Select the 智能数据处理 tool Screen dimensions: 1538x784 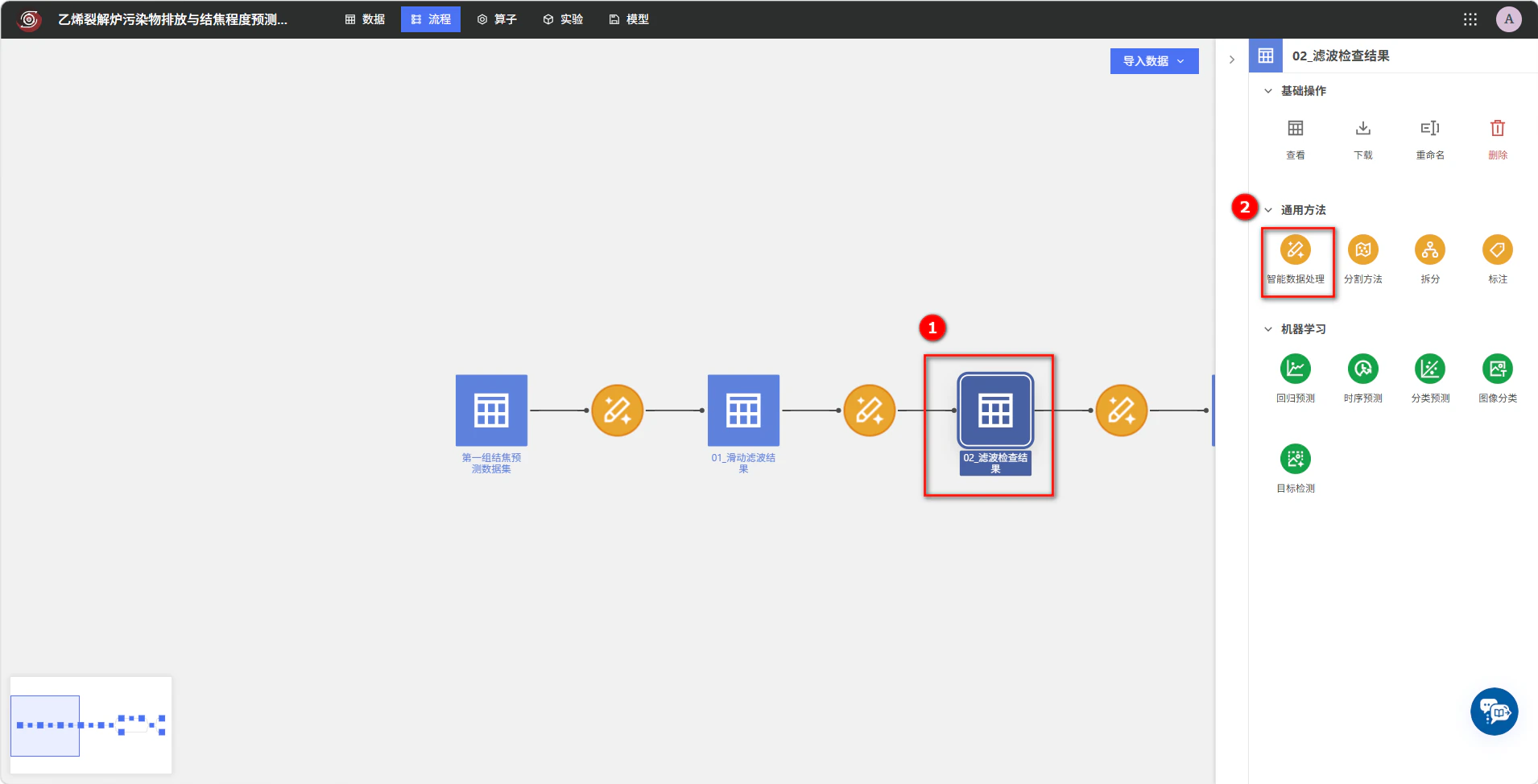click(1296, 250)
